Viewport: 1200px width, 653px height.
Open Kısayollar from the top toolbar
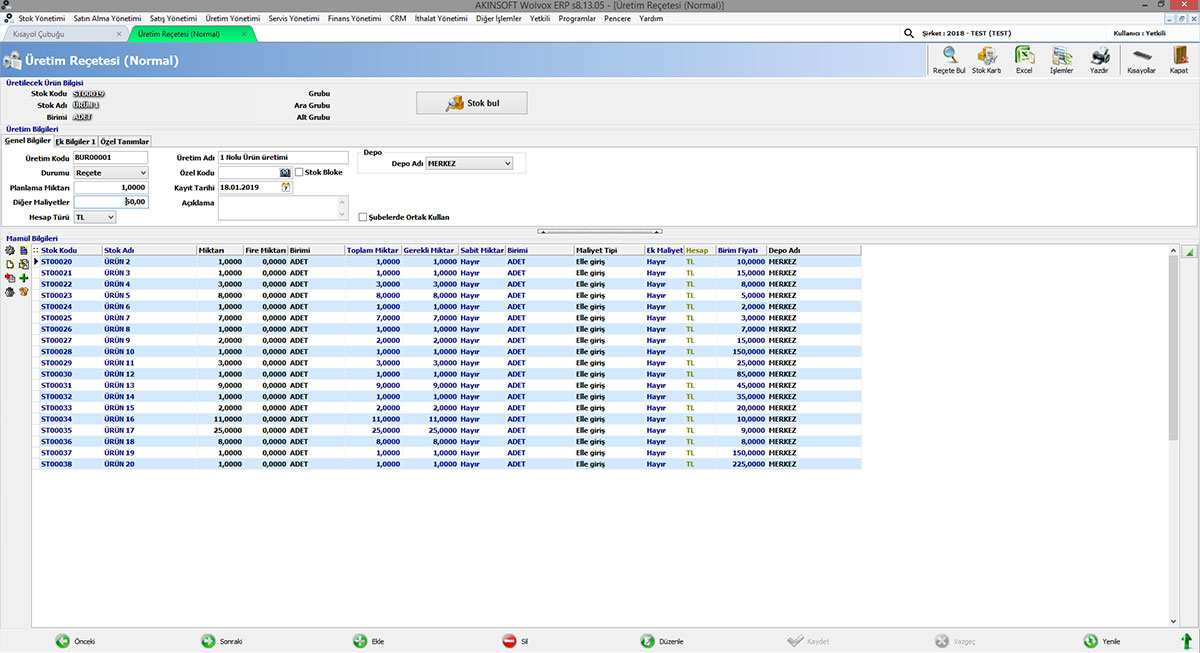1141,58
